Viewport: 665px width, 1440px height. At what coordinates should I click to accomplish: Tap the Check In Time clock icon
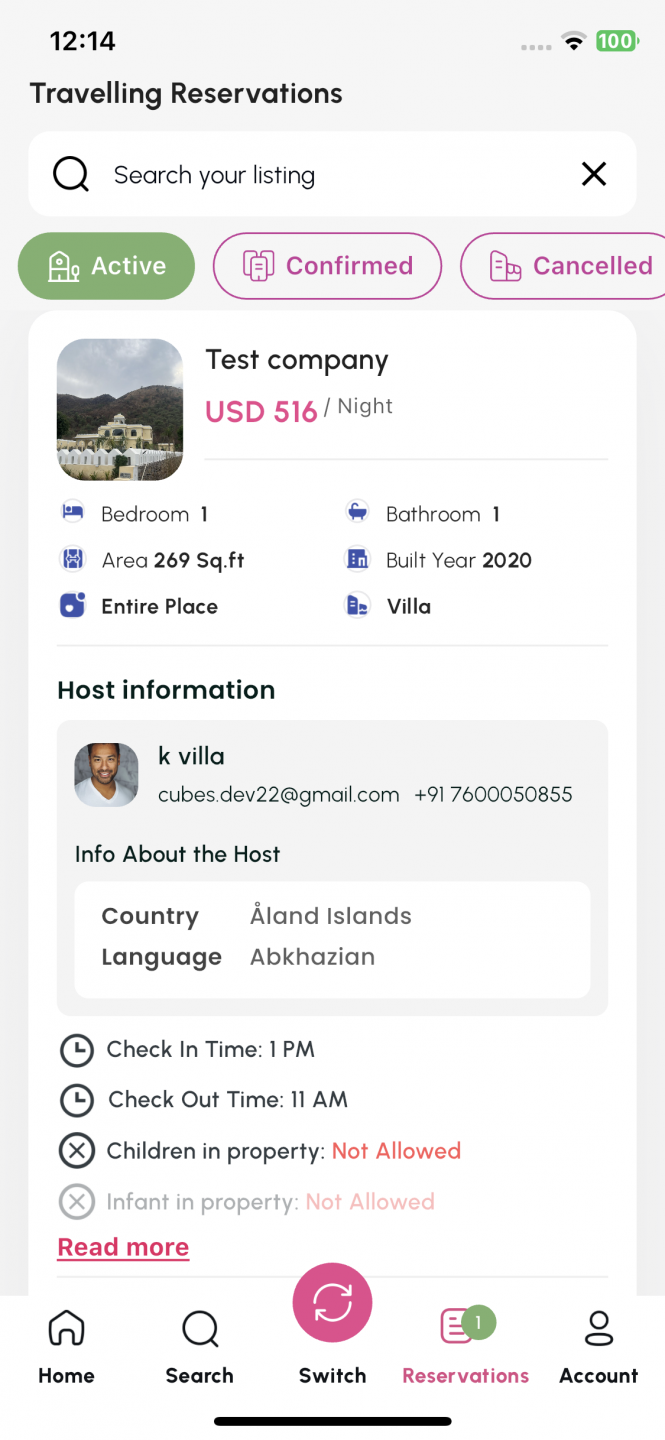76,1050
